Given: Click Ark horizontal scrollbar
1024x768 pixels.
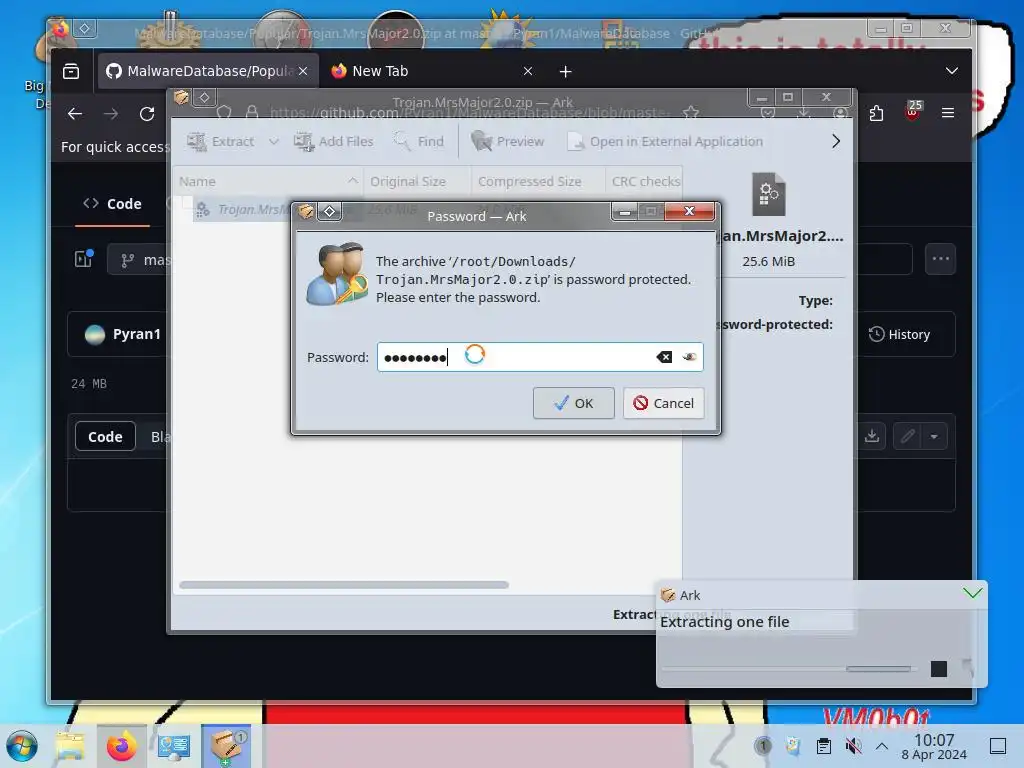Looking at the screenshot, I should point(344,585).
